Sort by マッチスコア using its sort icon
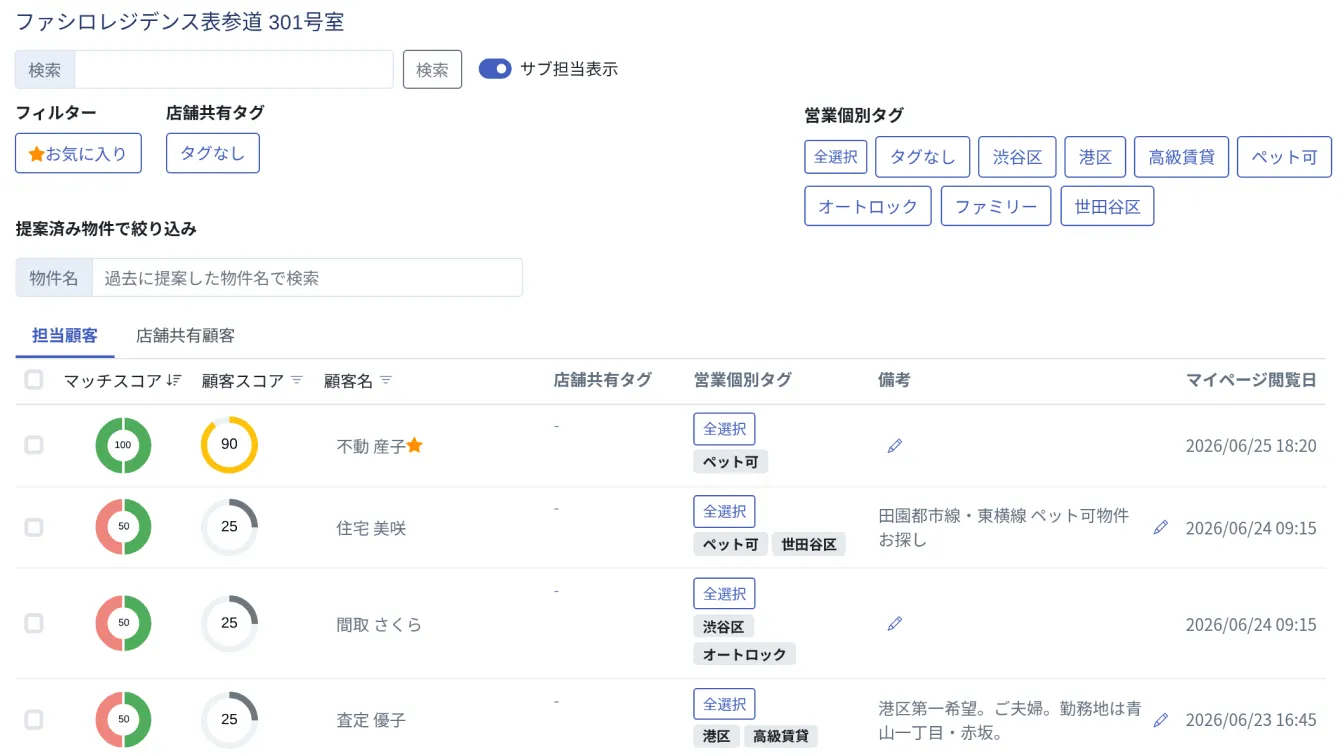1344x756 pixels. click(x=174, y=380)
